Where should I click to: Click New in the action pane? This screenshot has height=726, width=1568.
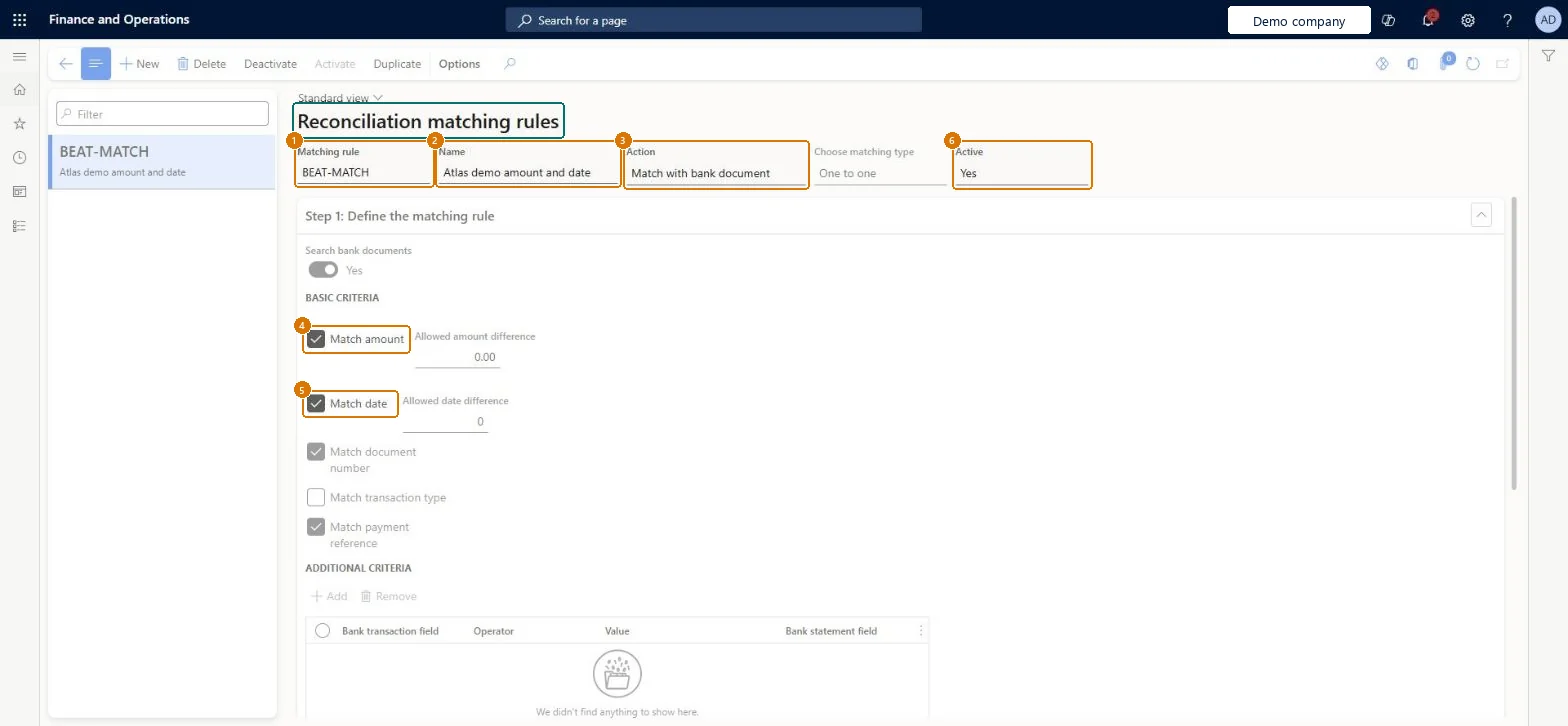(x=139, y=64)
